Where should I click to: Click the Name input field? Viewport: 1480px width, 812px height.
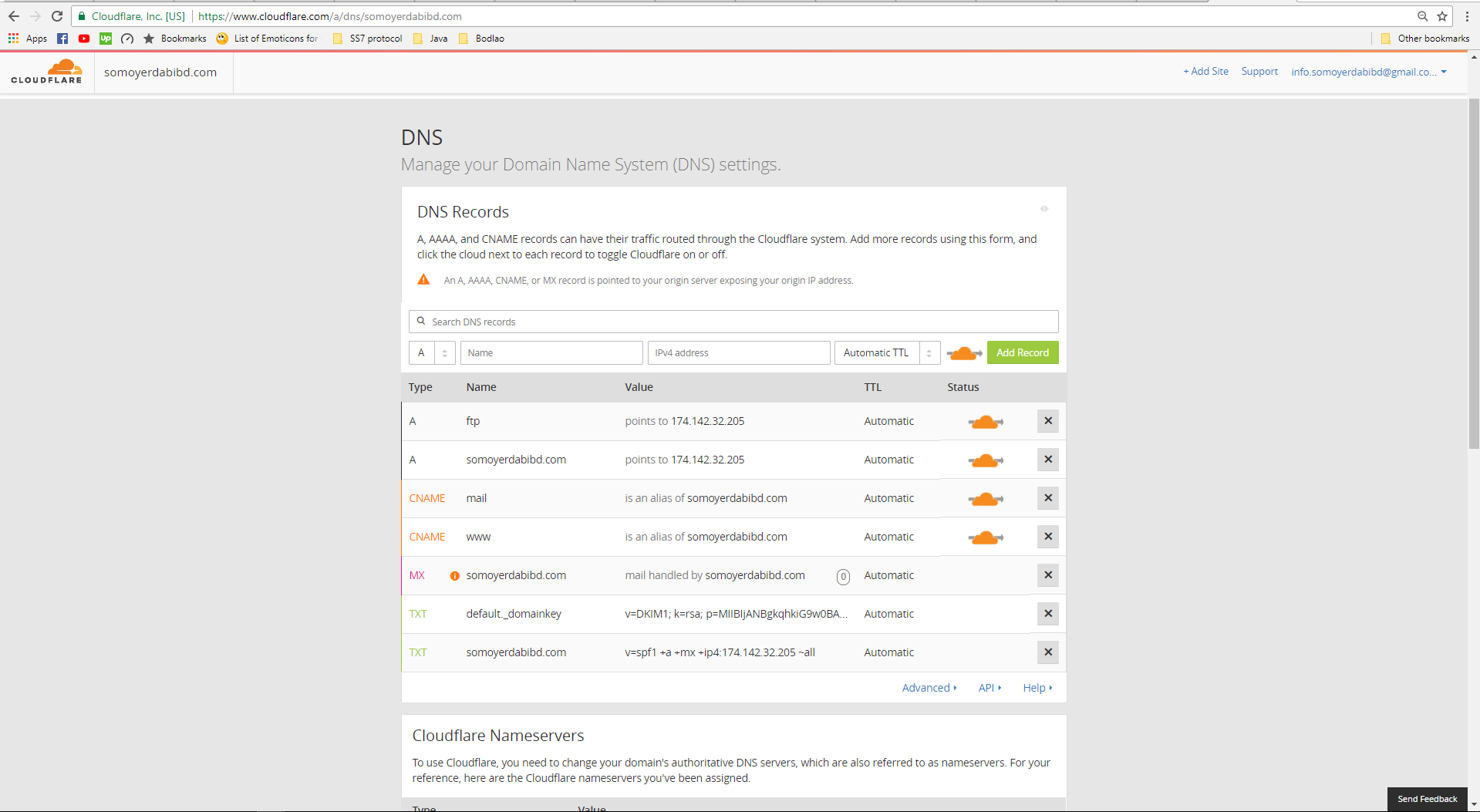(x=551, y=352)
